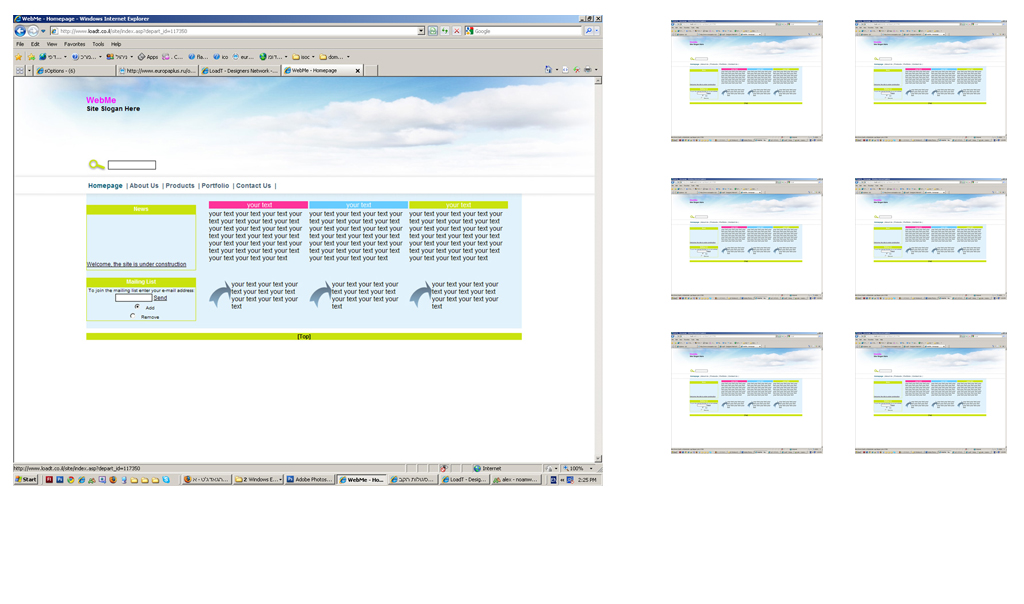Open the eur... favorites bar link
The width and height of the screenshot is (1024, 604).
click(243, 57)
